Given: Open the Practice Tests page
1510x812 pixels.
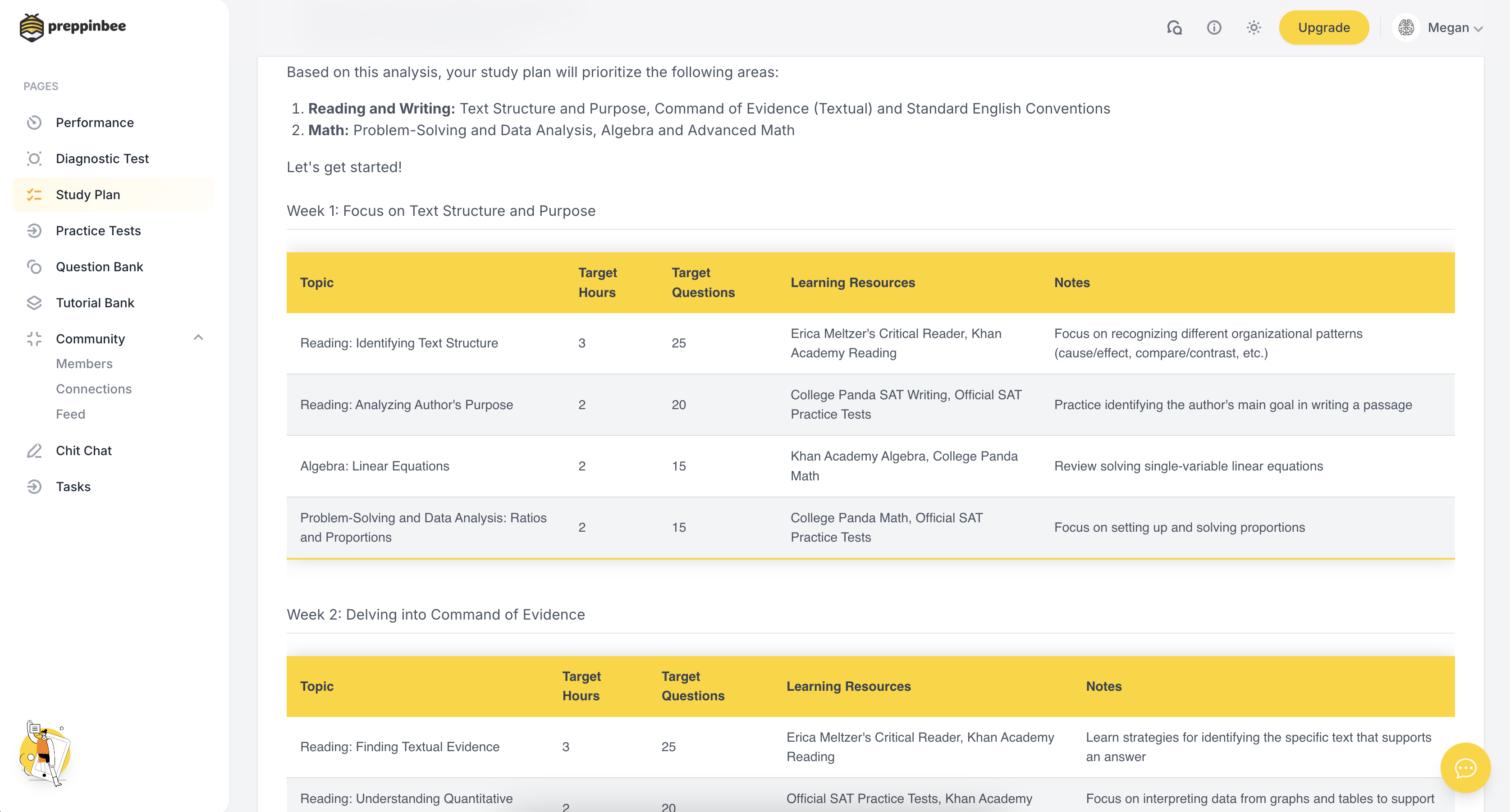Looking at the screenshot, I should (98, 231).
